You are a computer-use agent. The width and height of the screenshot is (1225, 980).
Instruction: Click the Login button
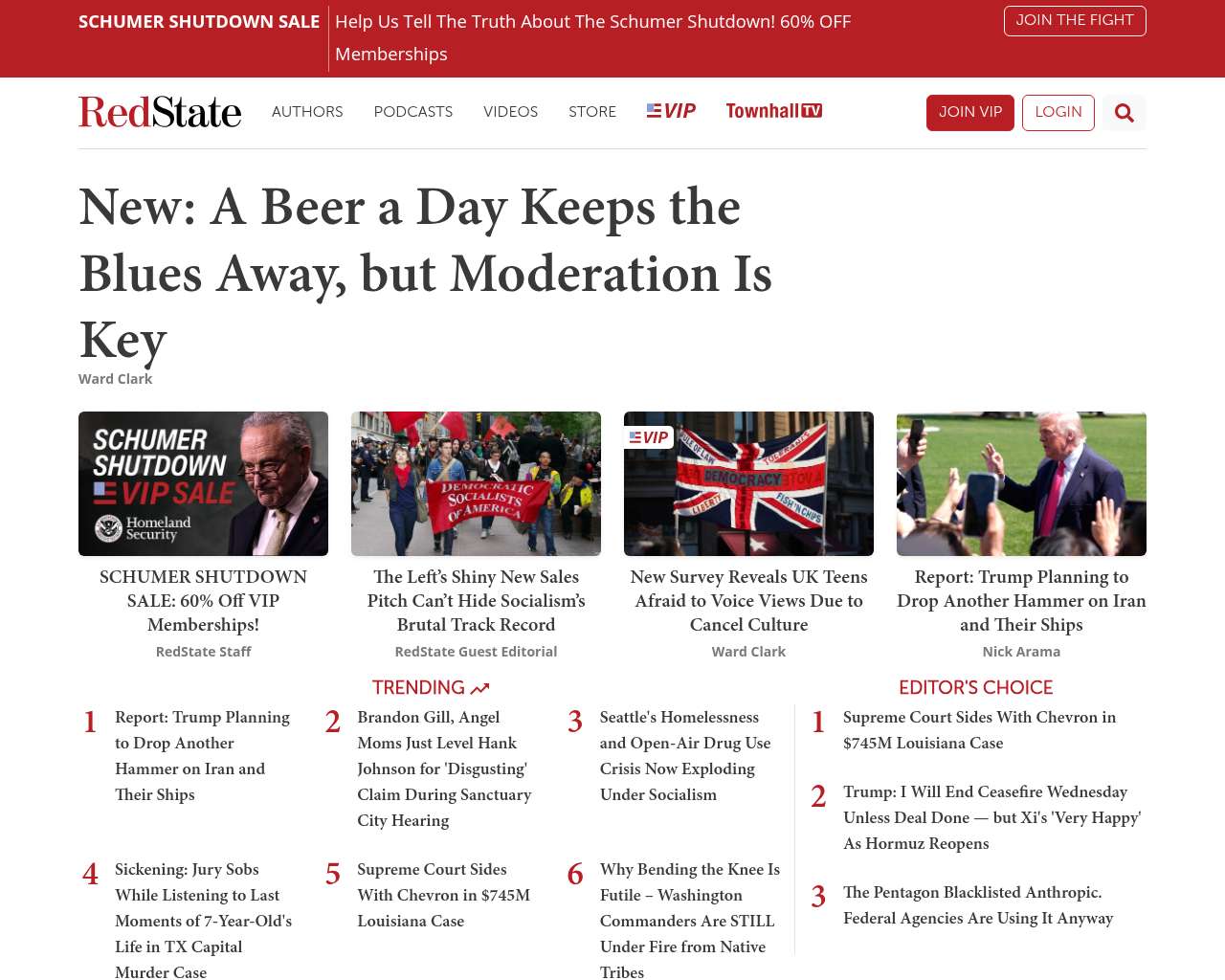click(x=1058, y=113)
